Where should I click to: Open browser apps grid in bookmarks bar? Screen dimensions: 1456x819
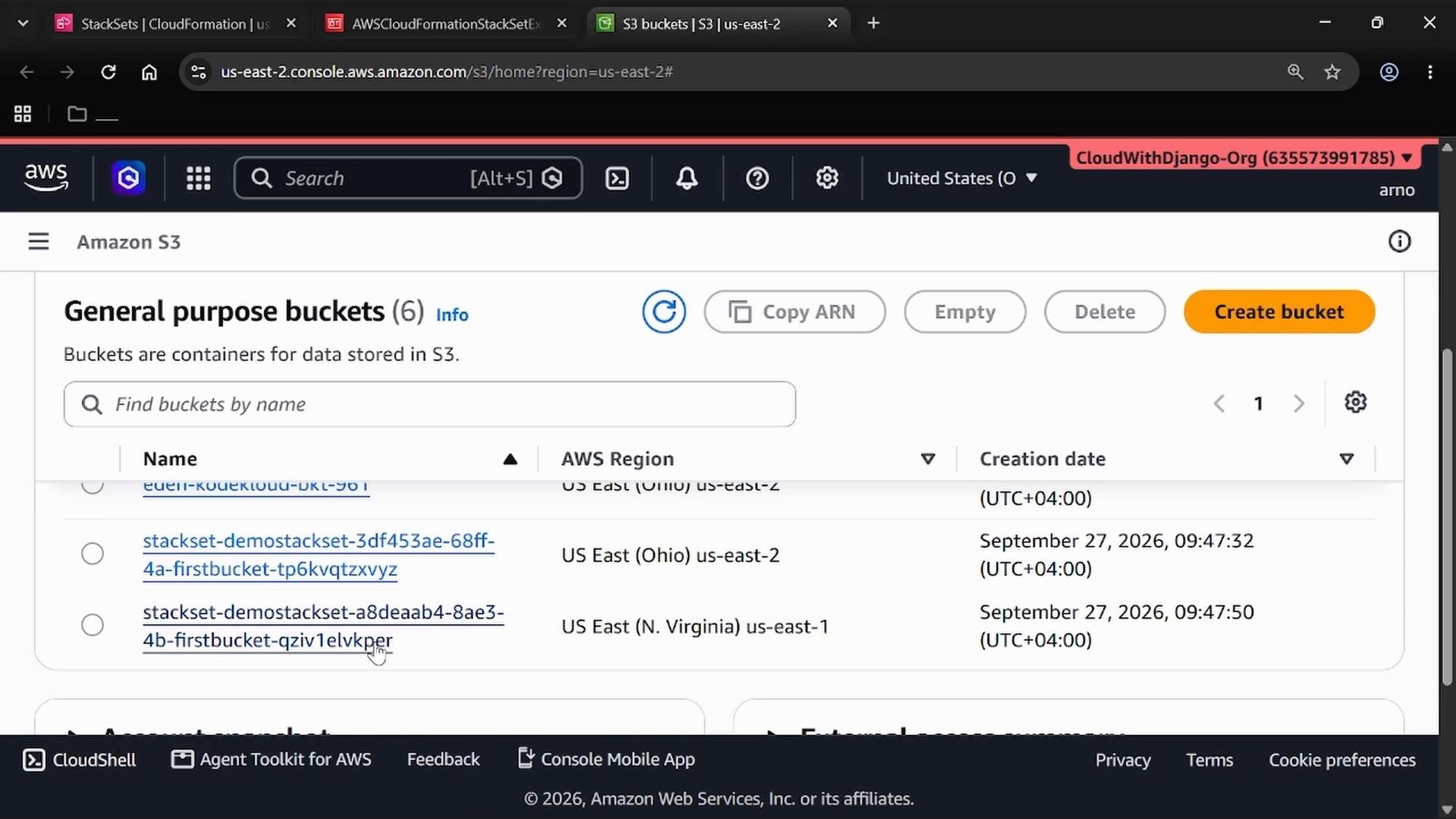[23, 115]
